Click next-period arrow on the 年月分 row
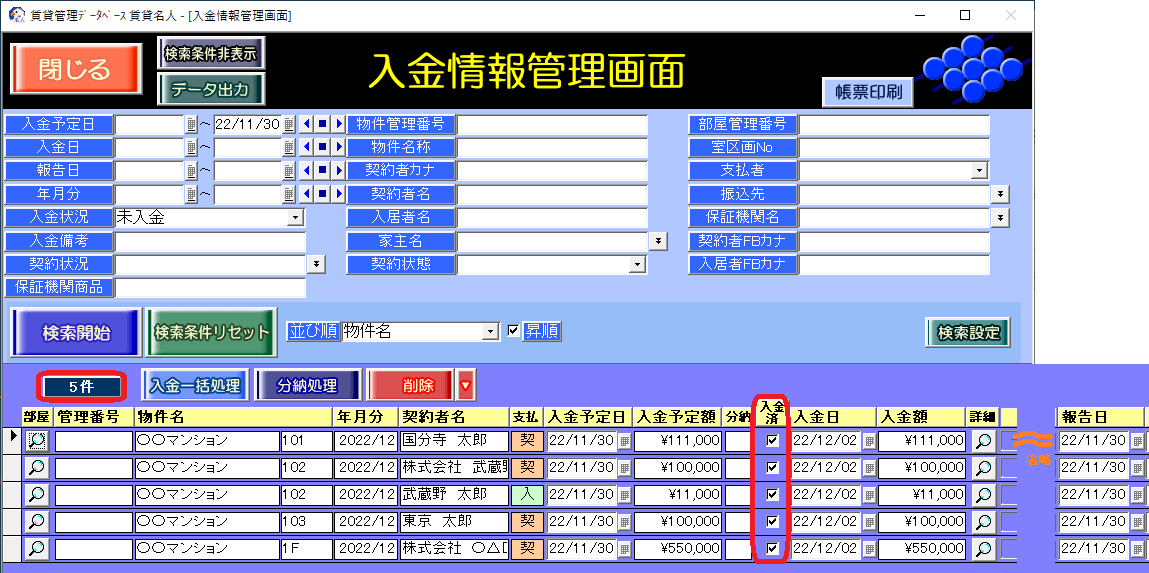 338,193
